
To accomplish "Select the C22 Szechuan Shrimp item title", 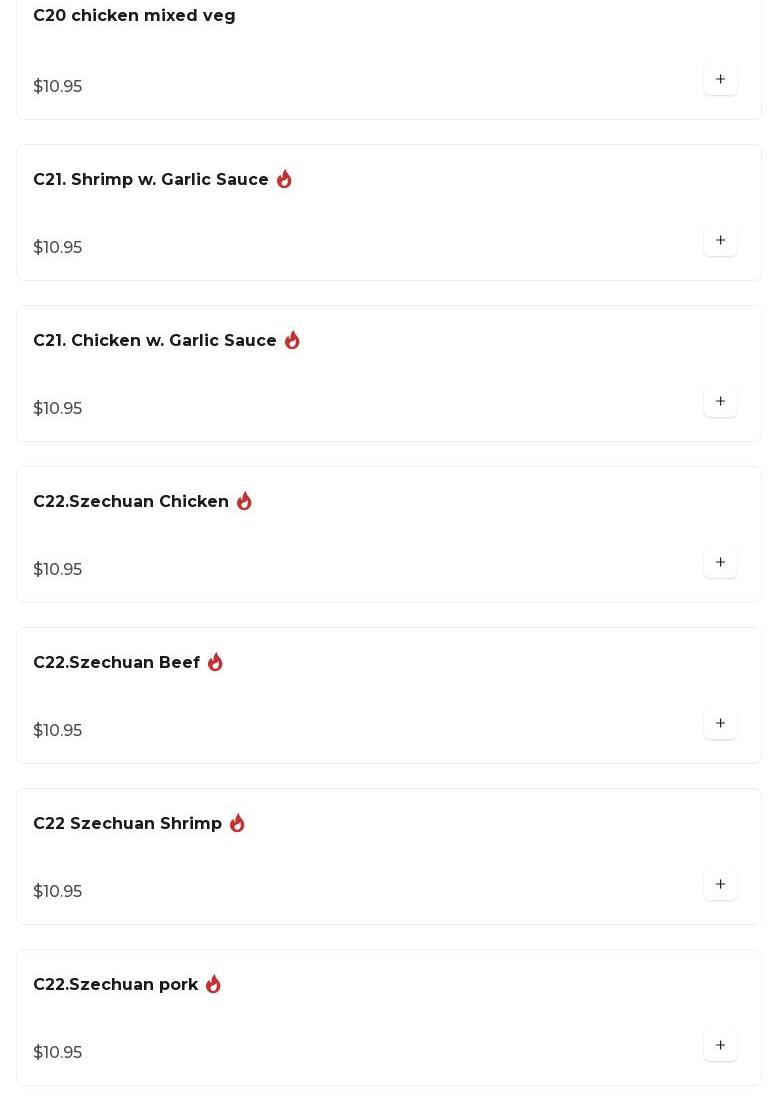I will tap(127, 823).
